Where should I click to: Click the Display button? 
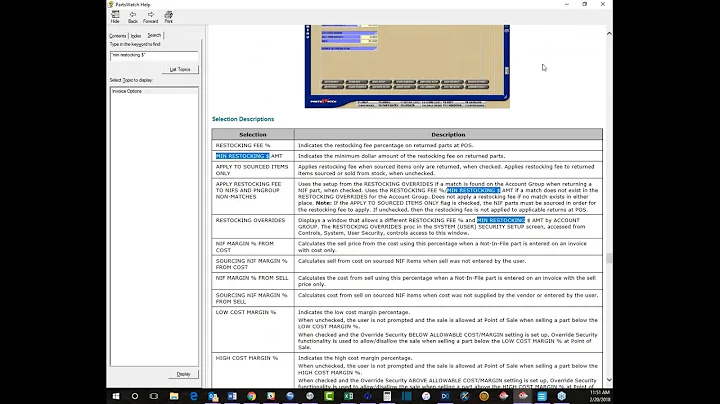click(183, 374)
